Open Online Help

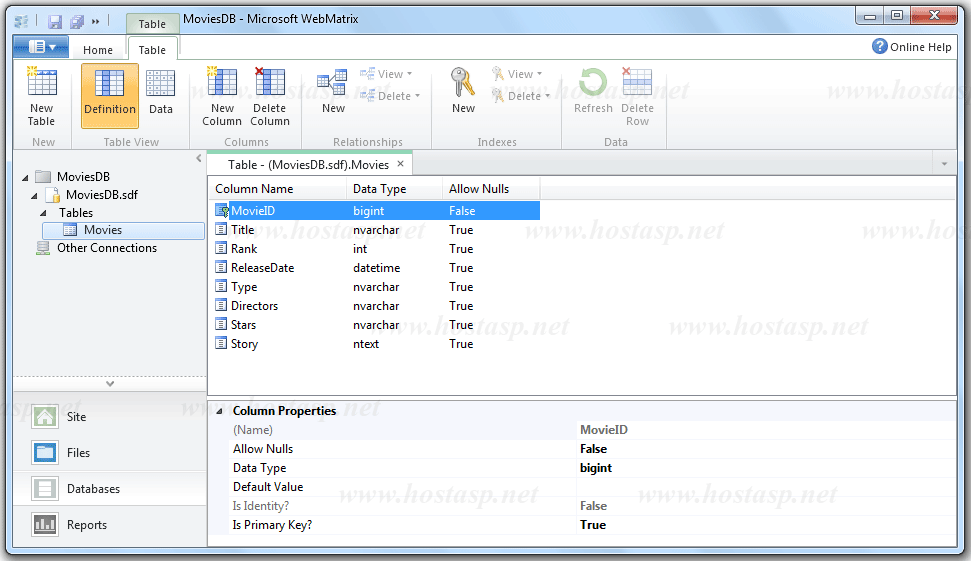[912, 46]
